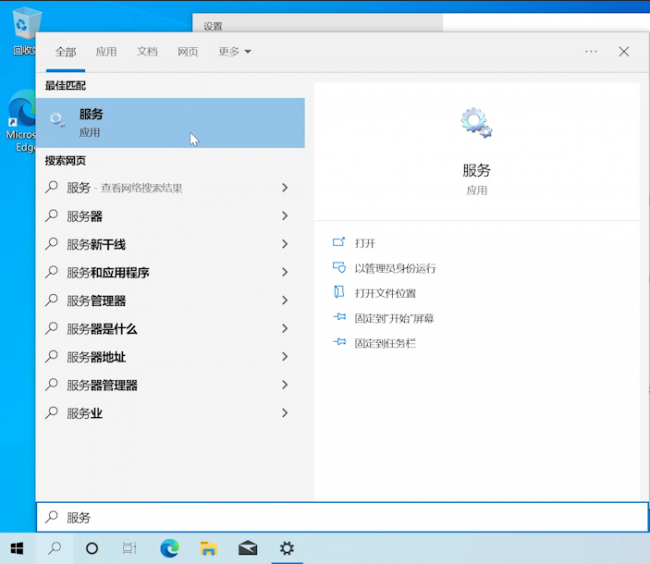Choose 以管理员身份运行

[x=395, y=269]
